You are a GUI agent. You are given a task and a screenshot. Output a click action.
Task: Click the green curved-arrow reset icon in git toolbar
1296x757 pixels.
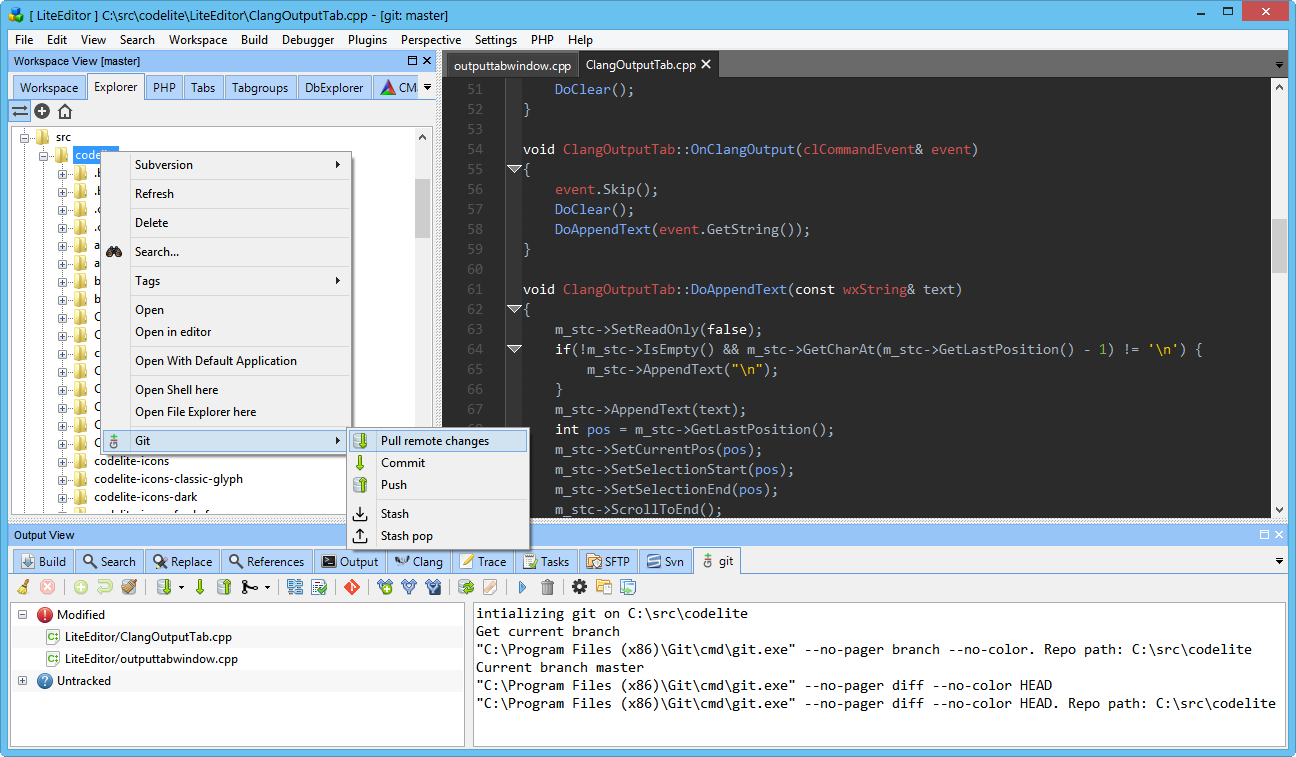click(x=105, y=587)
